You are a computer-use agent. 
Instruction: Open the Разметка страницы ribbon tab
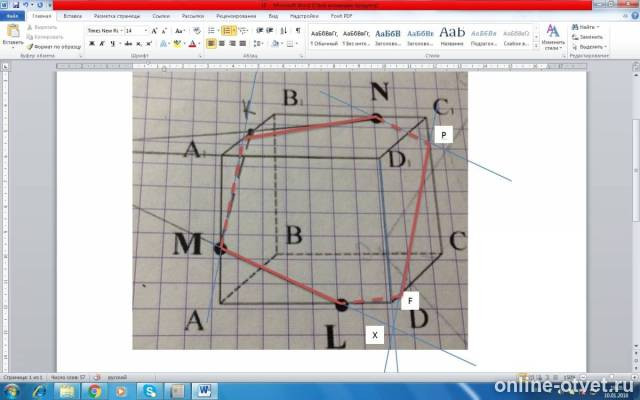pyautogui.click(x=116, y=17)
